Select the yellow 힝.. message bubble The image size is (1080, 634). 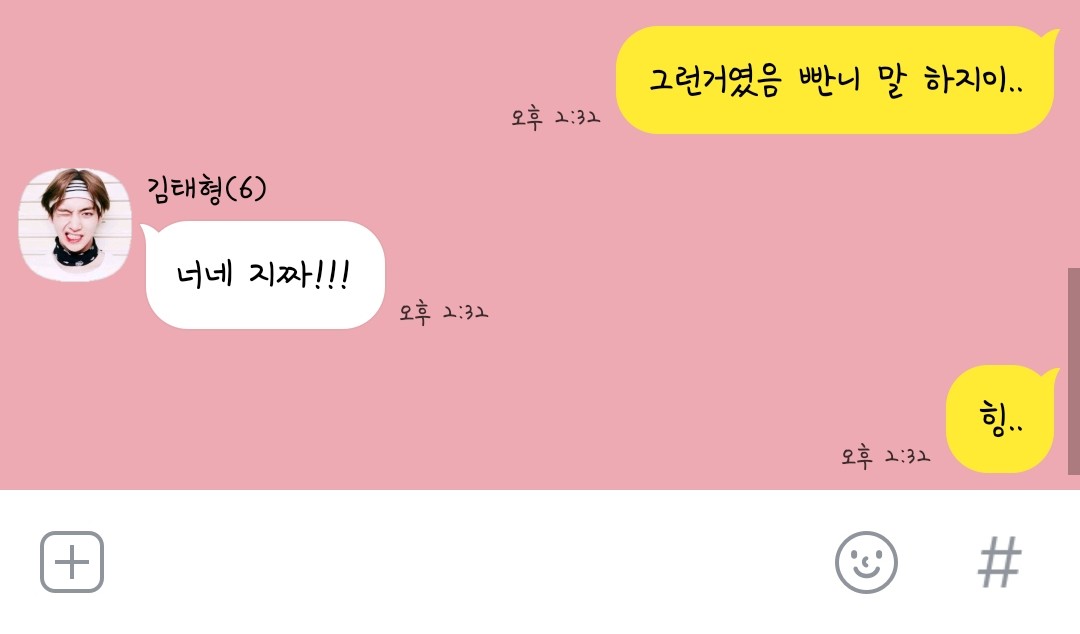(1001, 418)
